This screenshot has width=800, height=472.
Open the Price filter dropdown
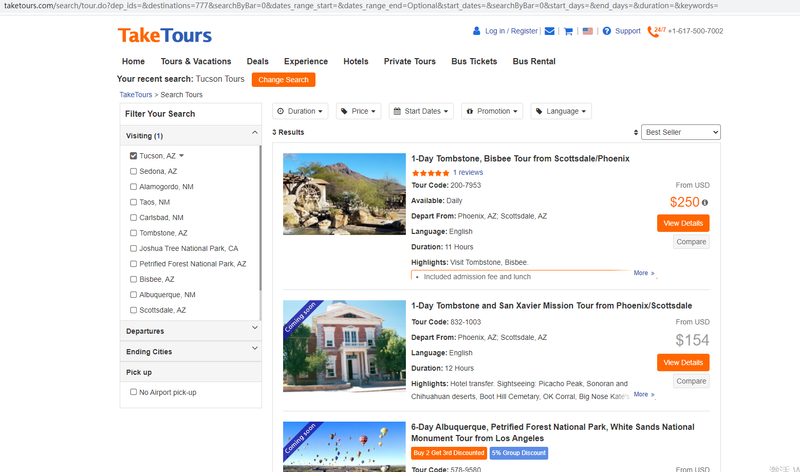pos(359,111)
